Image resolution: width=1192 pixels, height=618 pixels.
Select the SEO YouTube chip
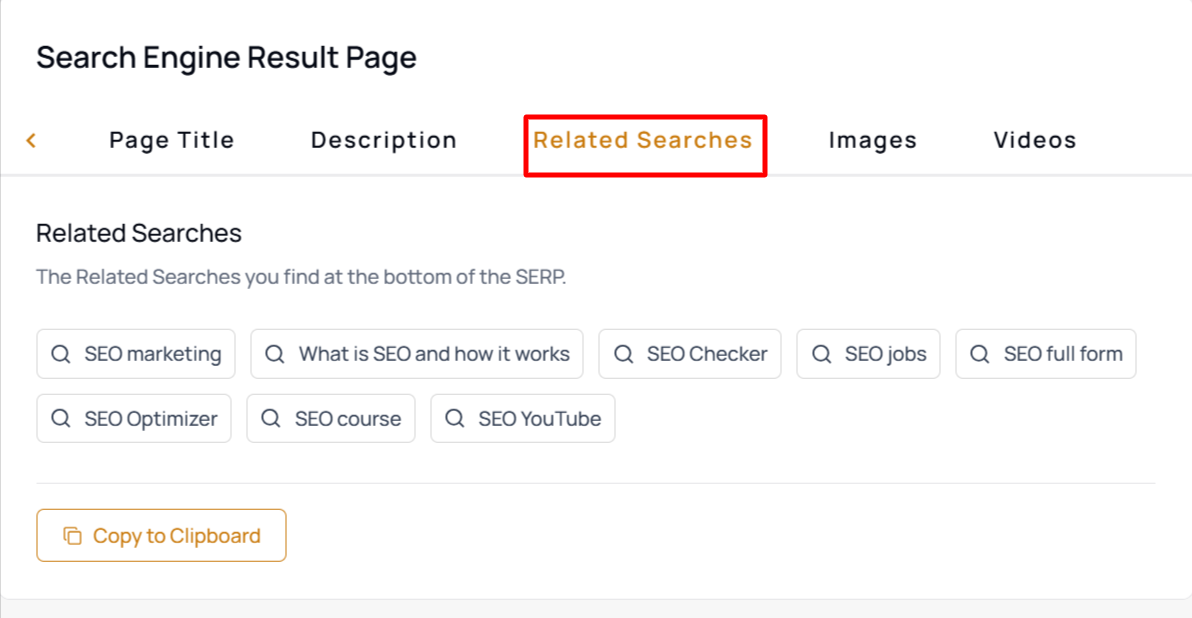coord(523,419)
